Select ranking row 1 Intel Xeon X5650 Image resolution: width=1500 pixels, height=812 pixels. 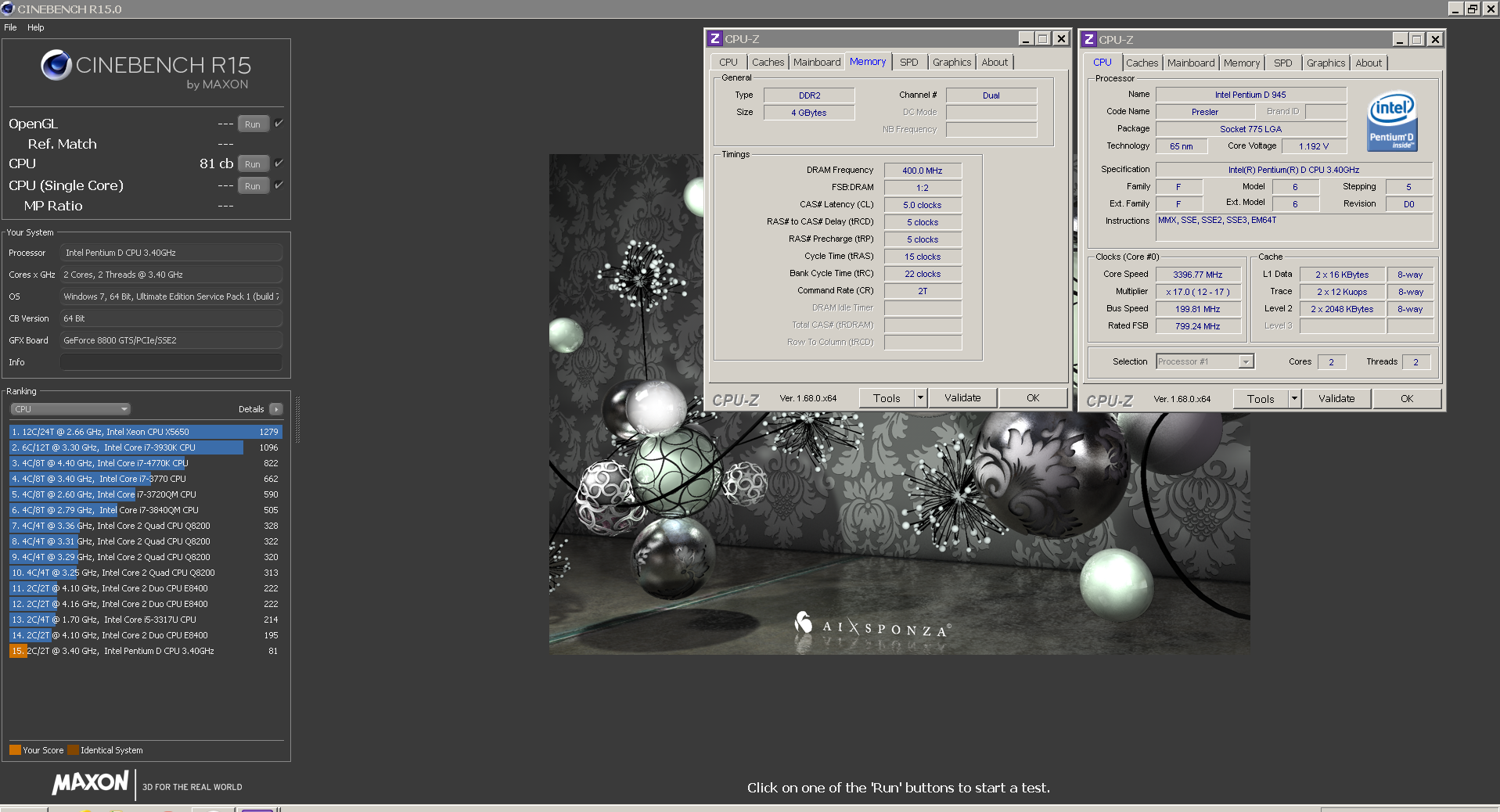coord(146,432)
